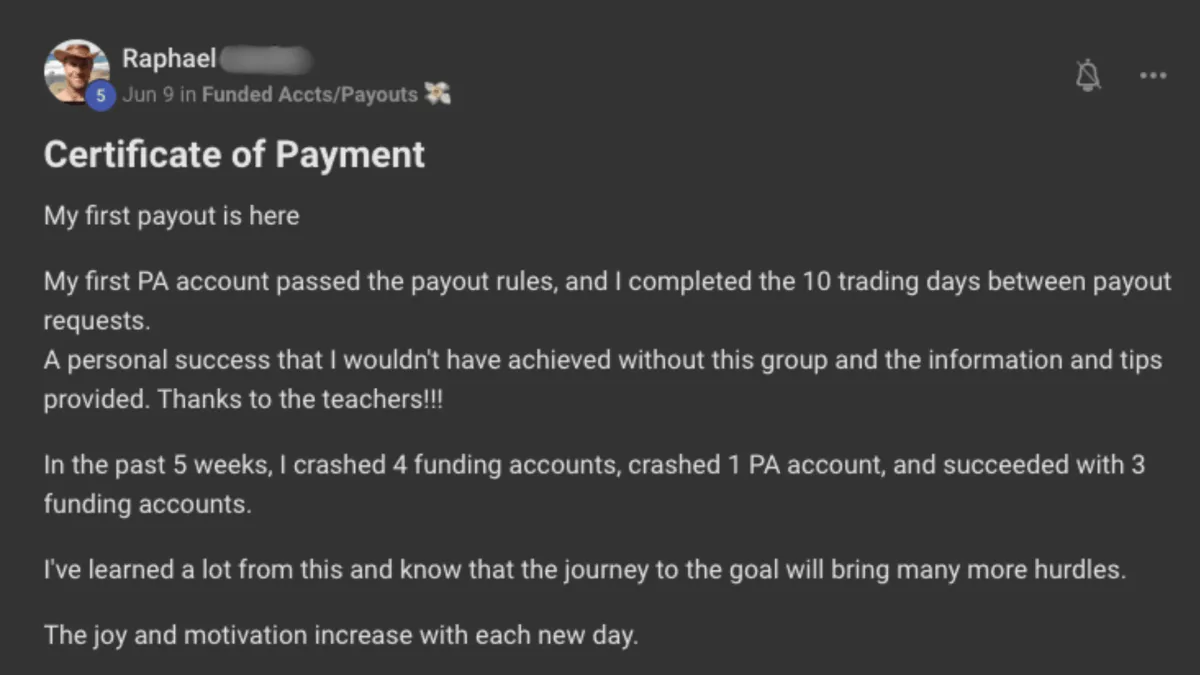Open the three-dot post options menu
The image size is (1200, 675).
point(1153,76)
